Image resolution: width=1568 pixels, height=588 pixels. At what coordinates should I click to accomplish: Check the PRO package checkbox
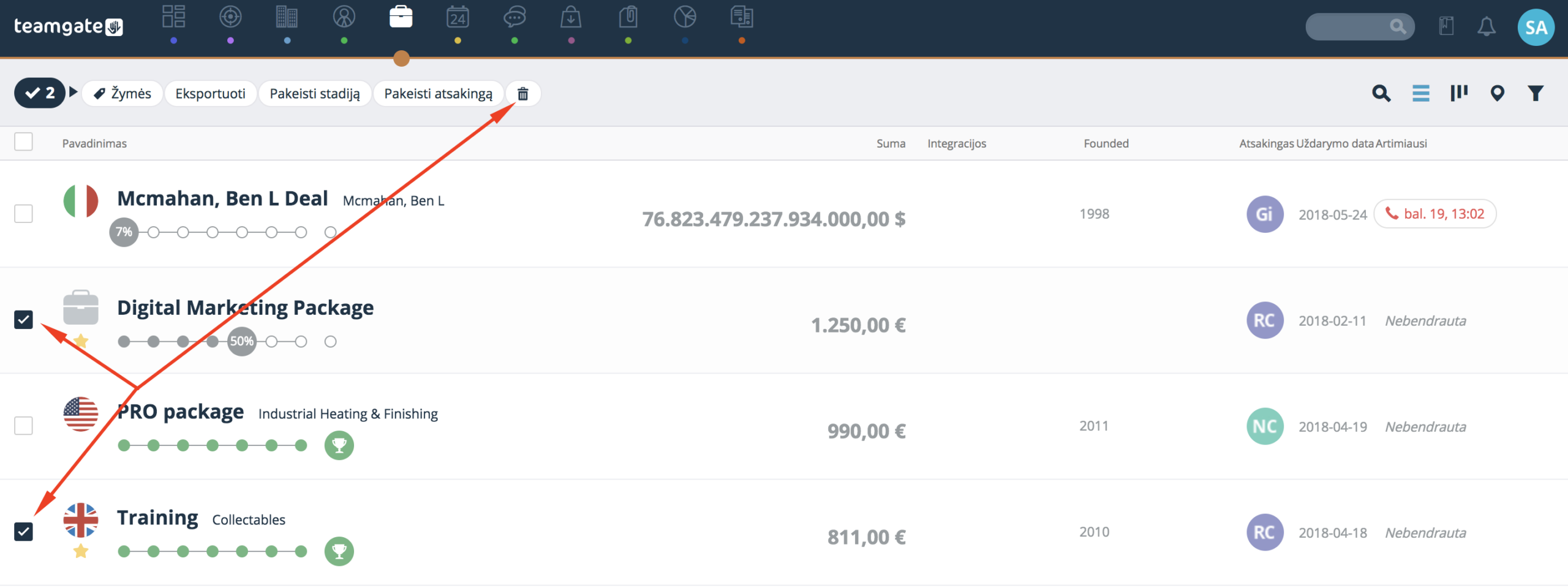pyautogui.click(x=23, y=426)
